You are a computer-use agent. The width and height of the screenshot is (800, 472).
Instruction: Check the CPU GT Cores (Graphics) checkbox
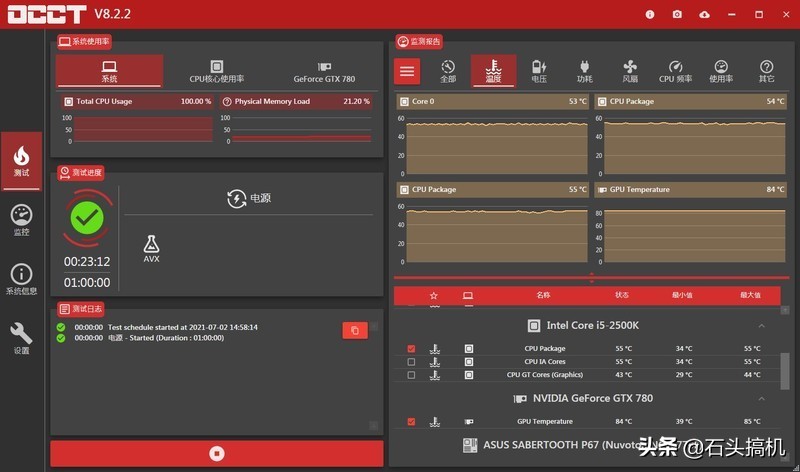(411, 375)
